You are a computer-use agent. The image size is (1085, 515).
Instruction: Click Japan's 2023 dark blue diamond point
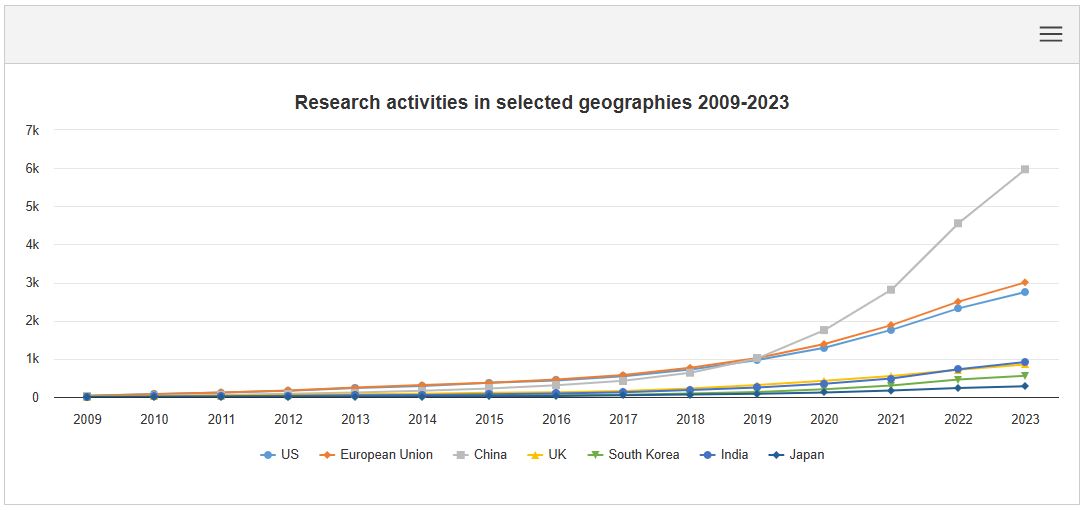[x=1025, y=386]
